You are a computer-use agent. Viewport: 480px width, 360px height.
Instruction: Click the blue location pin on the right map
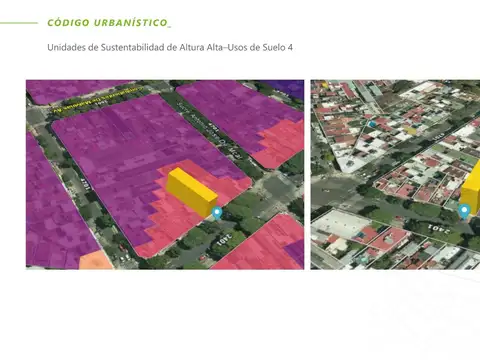click(464, 212)
